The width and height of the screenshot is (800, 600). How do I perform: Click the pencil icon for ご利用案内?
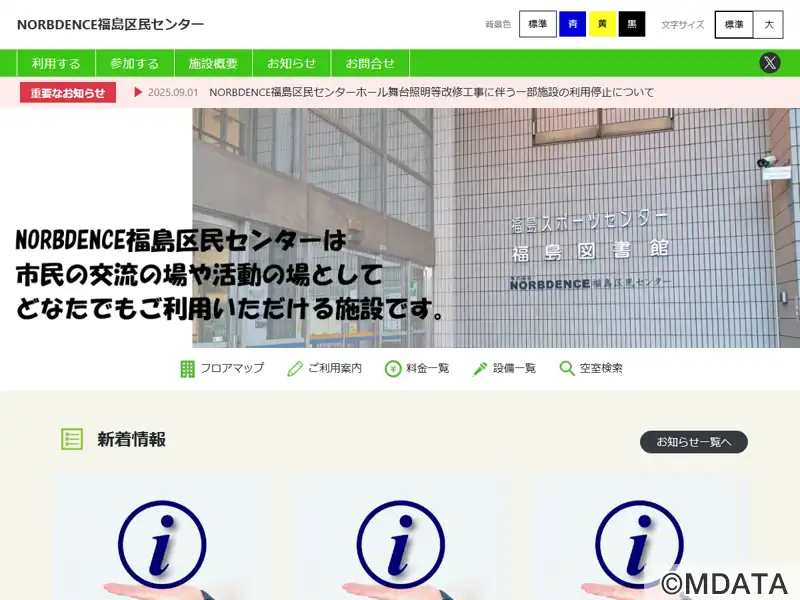[x=295, y=368]
